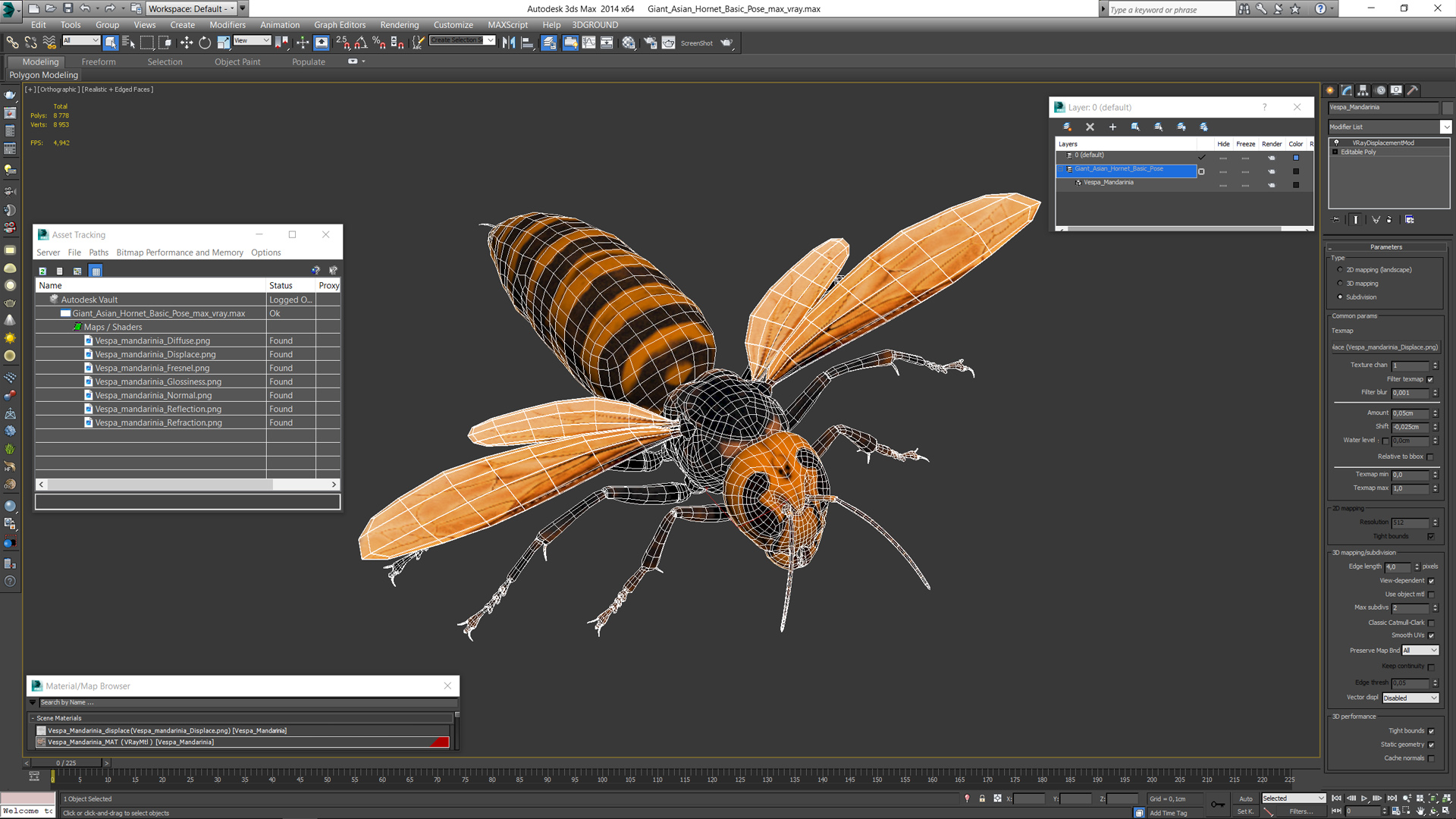This screenshot has width=1456, height=819.
Task: Open Create Selection Set dropdown
Action: (x=490, y=40)
